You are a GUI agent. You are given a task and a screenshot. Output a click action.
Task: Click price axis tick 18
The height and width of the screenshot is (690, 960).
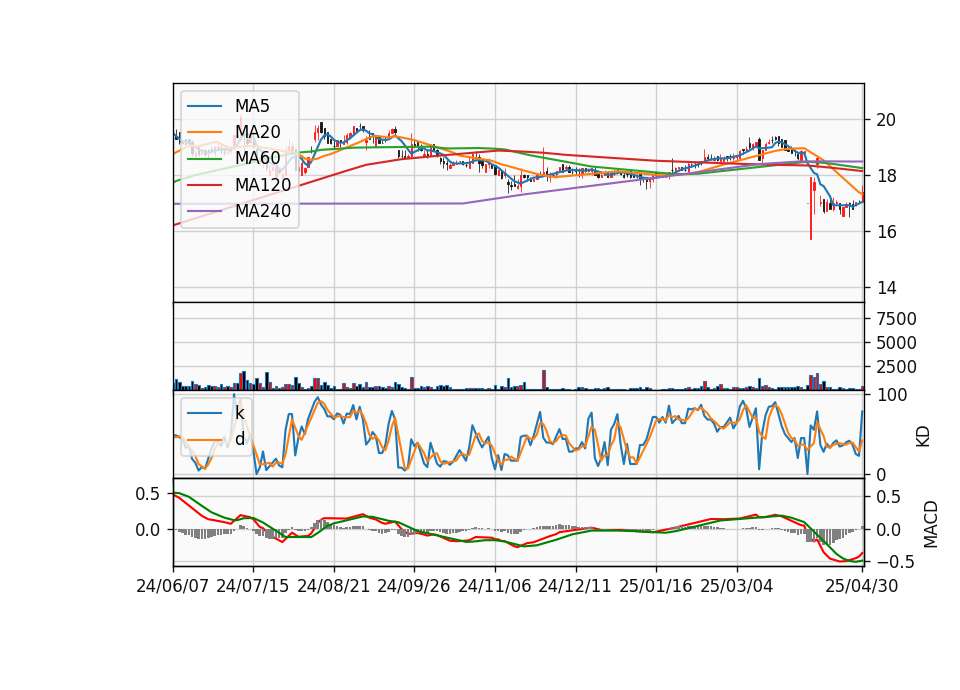886,176
